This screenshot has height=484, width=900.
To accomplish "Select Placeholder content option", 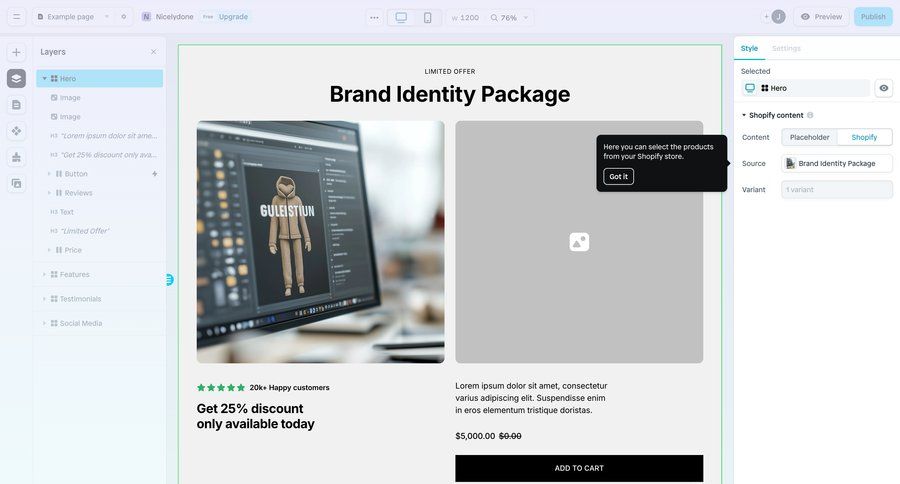I will [x=809, y=137].
